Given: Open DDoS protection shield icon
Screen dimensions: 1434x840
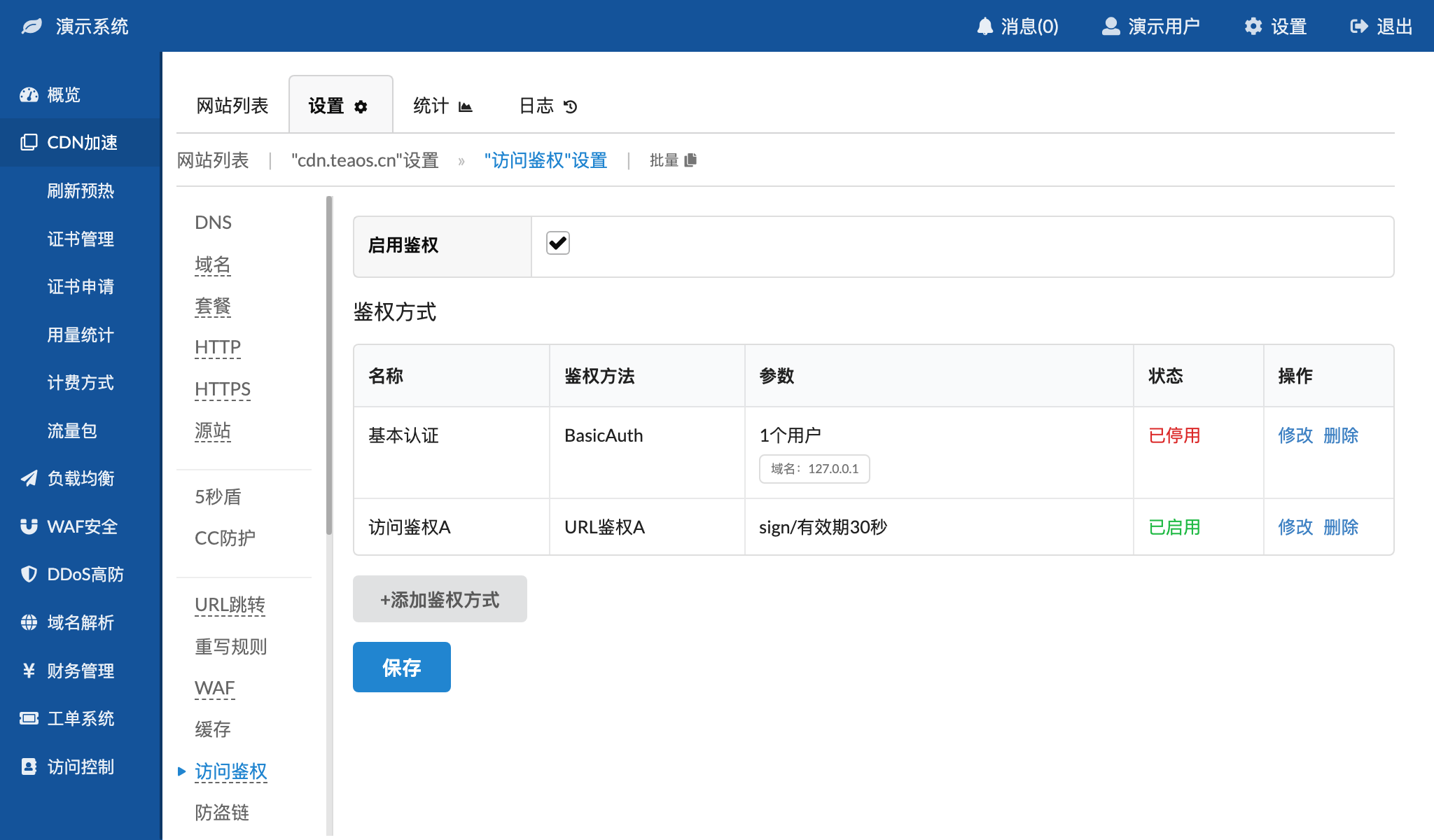Looking at the screenshot, I should [29, 574].
